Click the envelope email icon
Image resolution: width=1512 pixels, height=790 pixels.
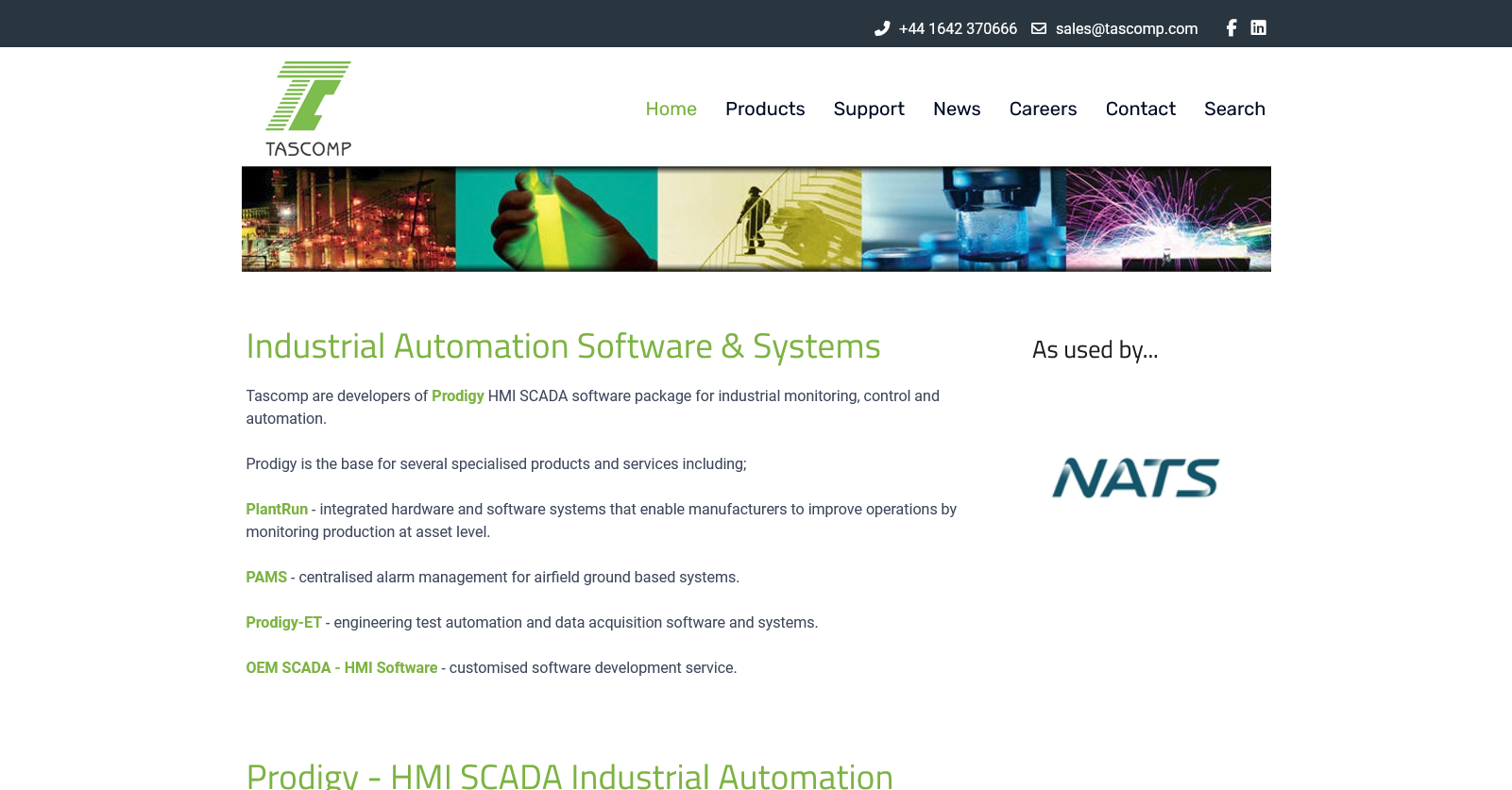click(1039, 28)
